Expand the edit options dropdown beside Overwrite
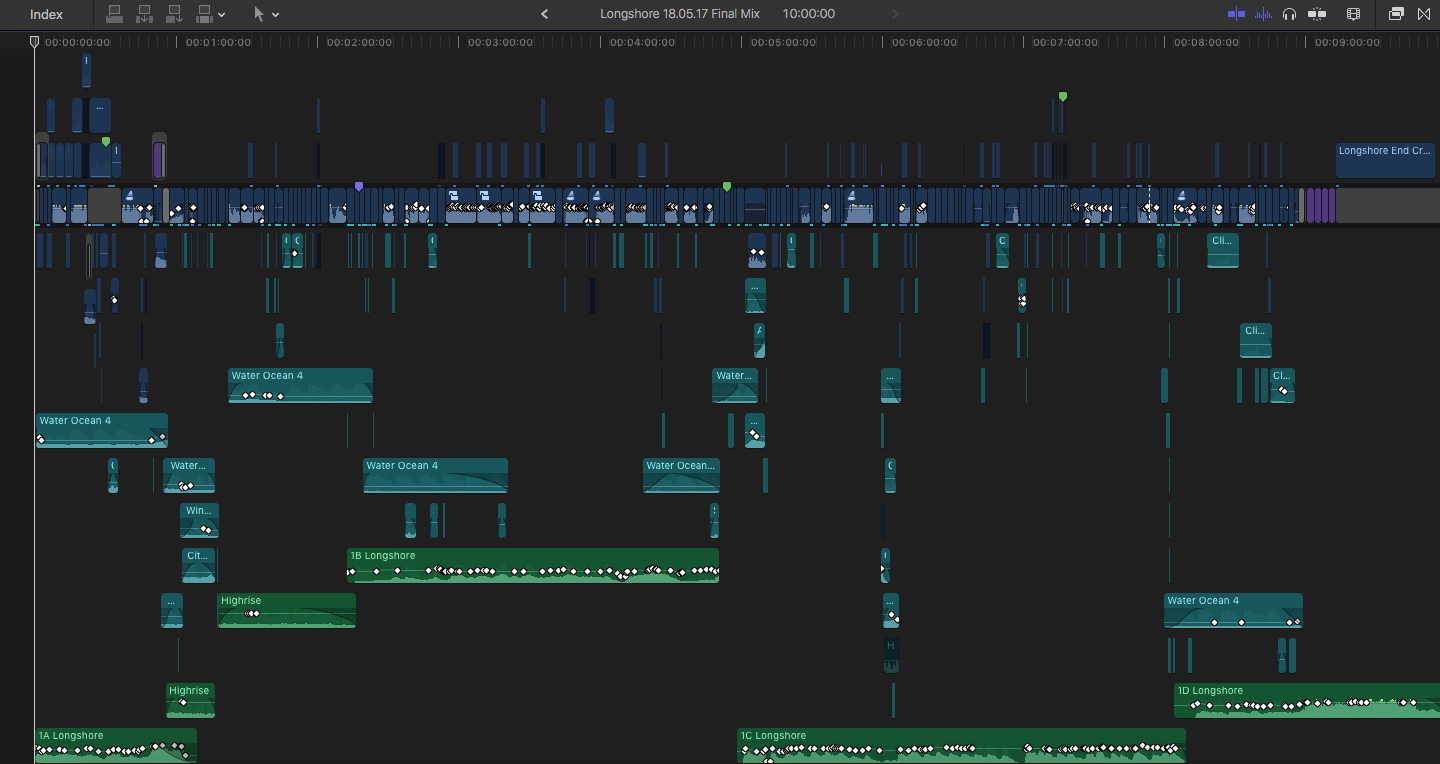 tap(222, 15)
